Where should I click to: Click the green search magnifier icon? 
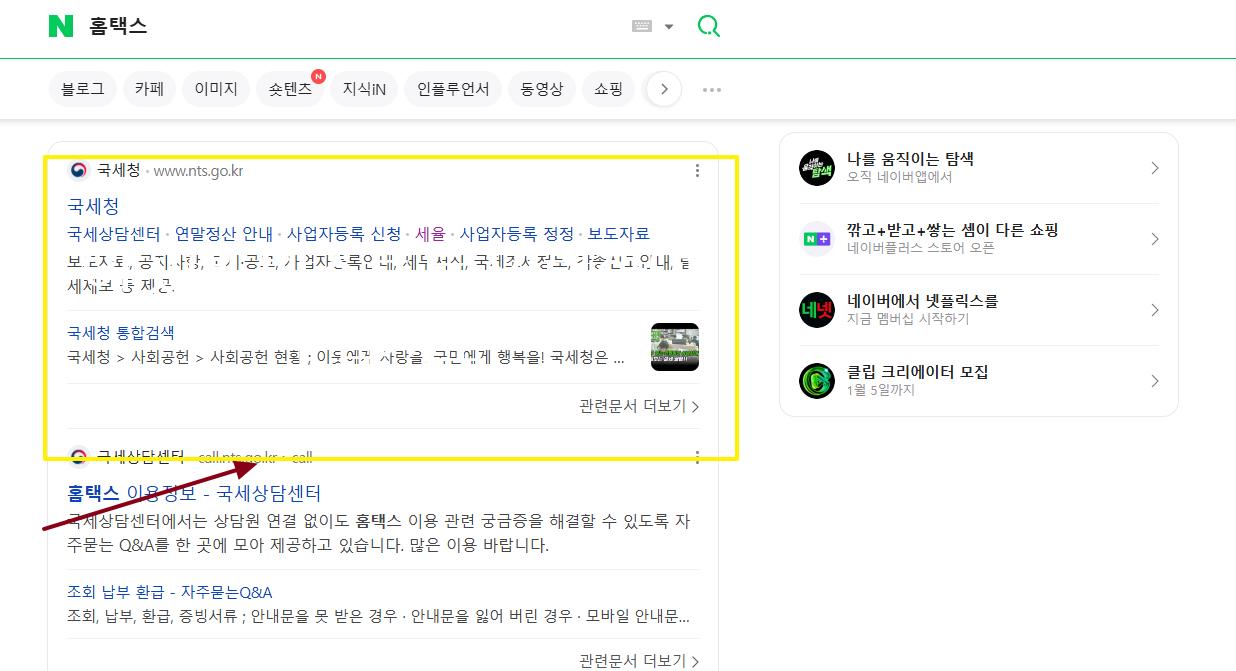708,26
